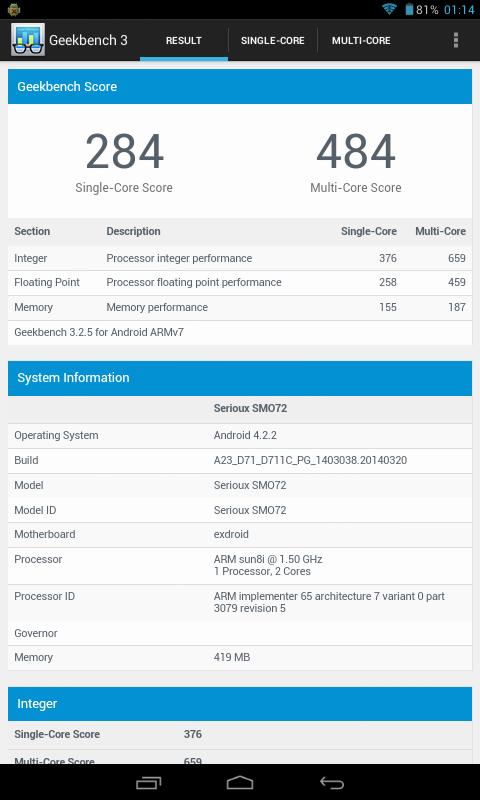480x800 pixels.
Task: Open the three-dot overflow menu
Action: pos(456,40)
